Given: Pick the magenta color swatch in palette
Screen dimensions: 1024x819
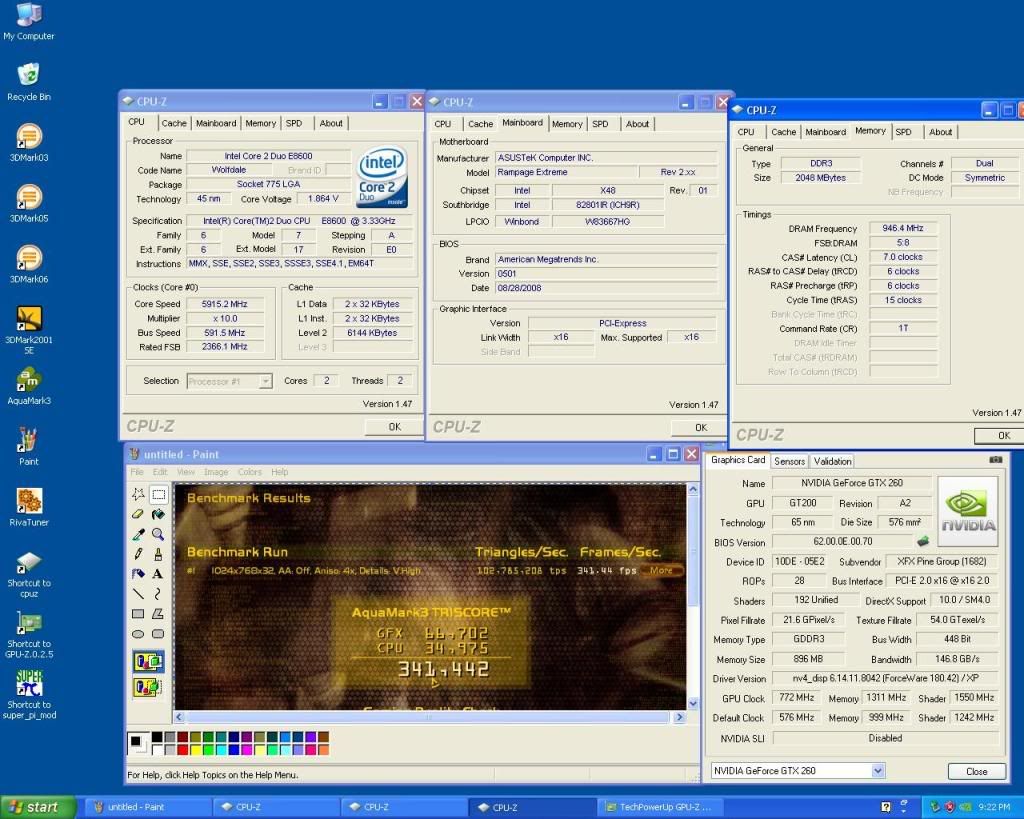Looking at the screenshot, I should pos(247,750).
